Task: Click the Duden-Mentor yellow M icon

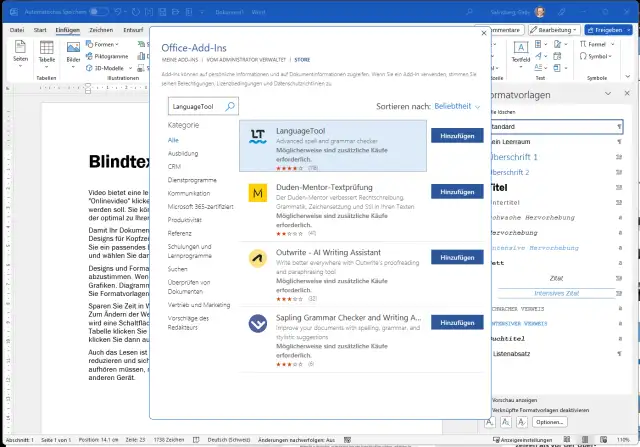Action: click(x=257, y=191)
